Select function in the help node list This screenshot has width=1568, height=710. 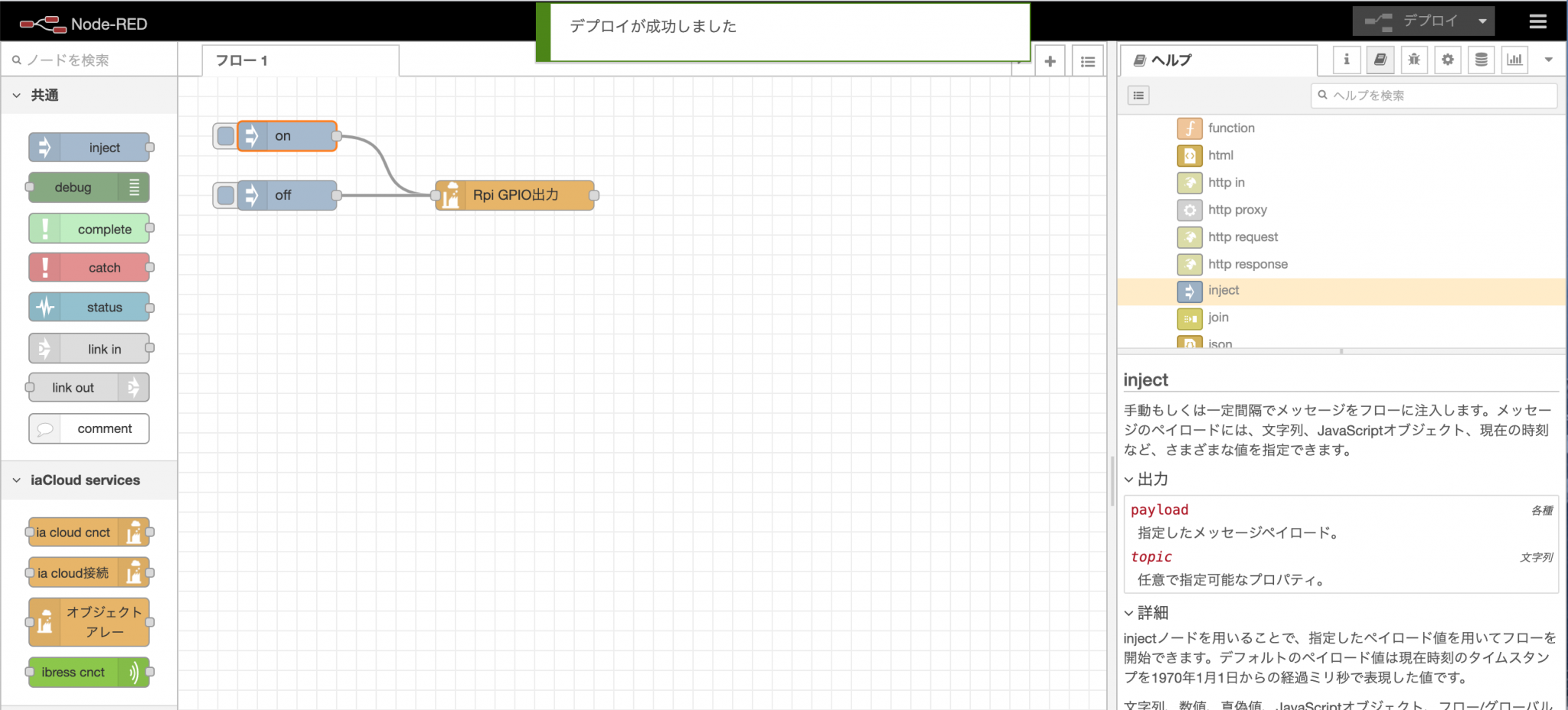pyautogui.click(x=1231, y=128)
